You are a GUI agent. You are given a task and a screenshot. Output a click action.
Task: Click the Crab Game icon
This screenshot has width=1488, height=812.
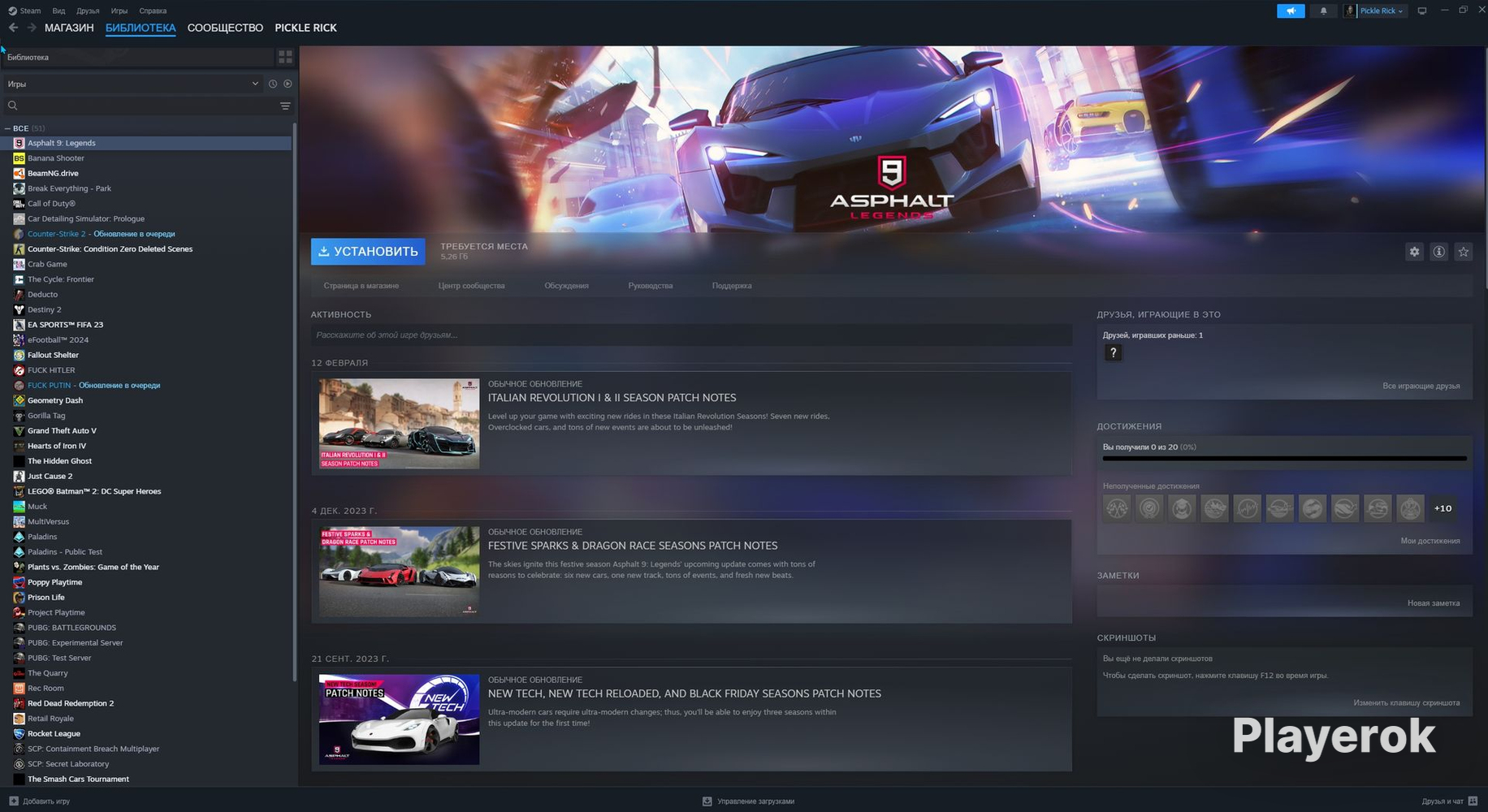tap(19, 264)
